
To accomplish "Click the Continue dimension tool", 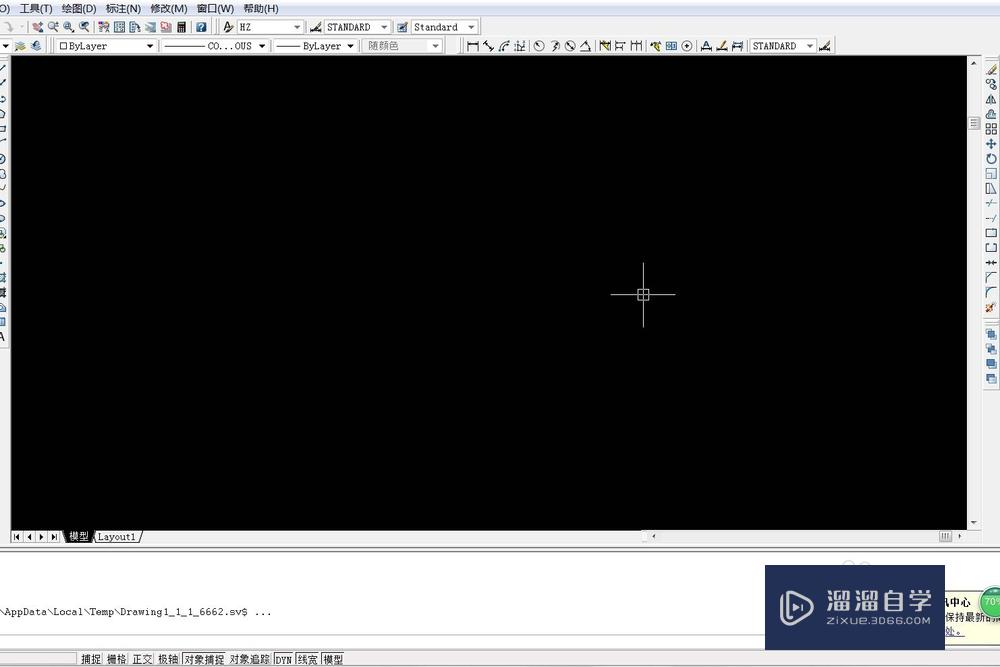I will coord(636,46).
